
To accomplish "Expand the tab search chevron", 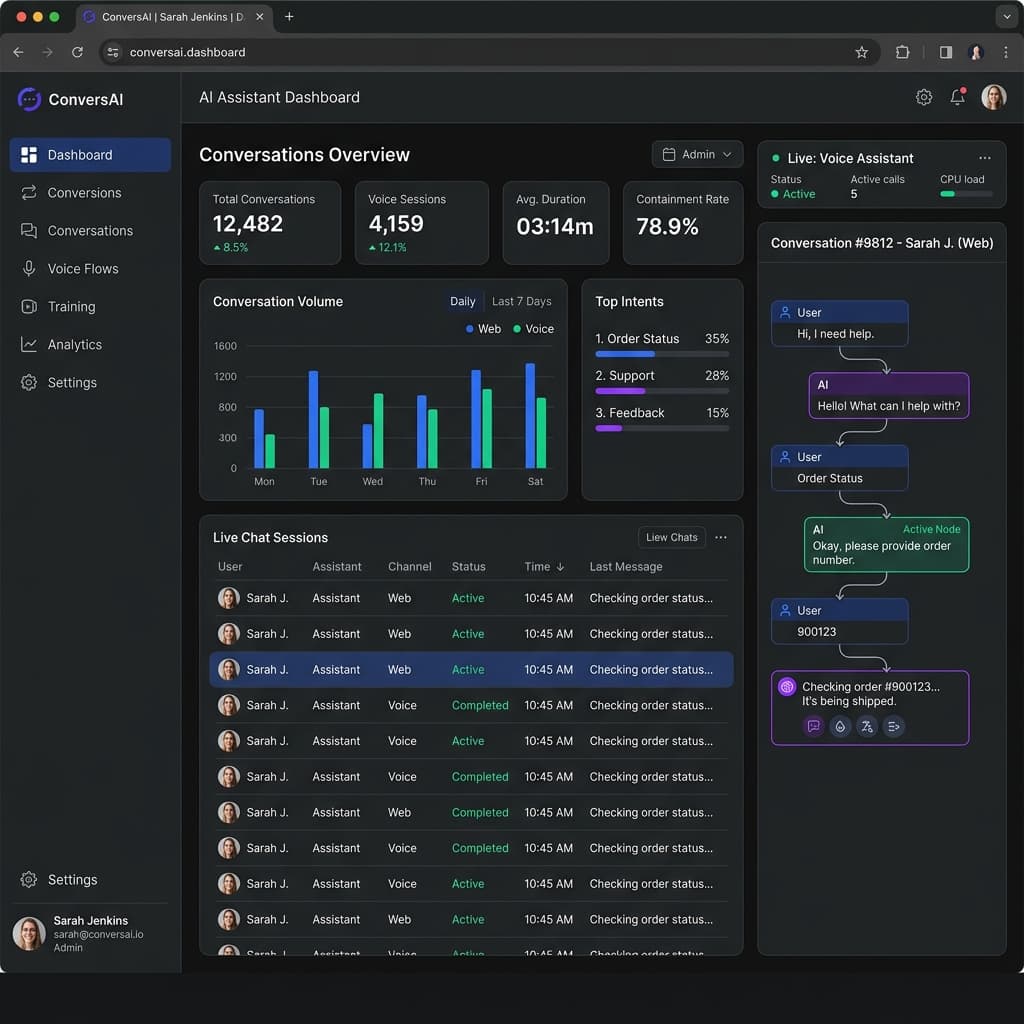I will pos(1006,16).
